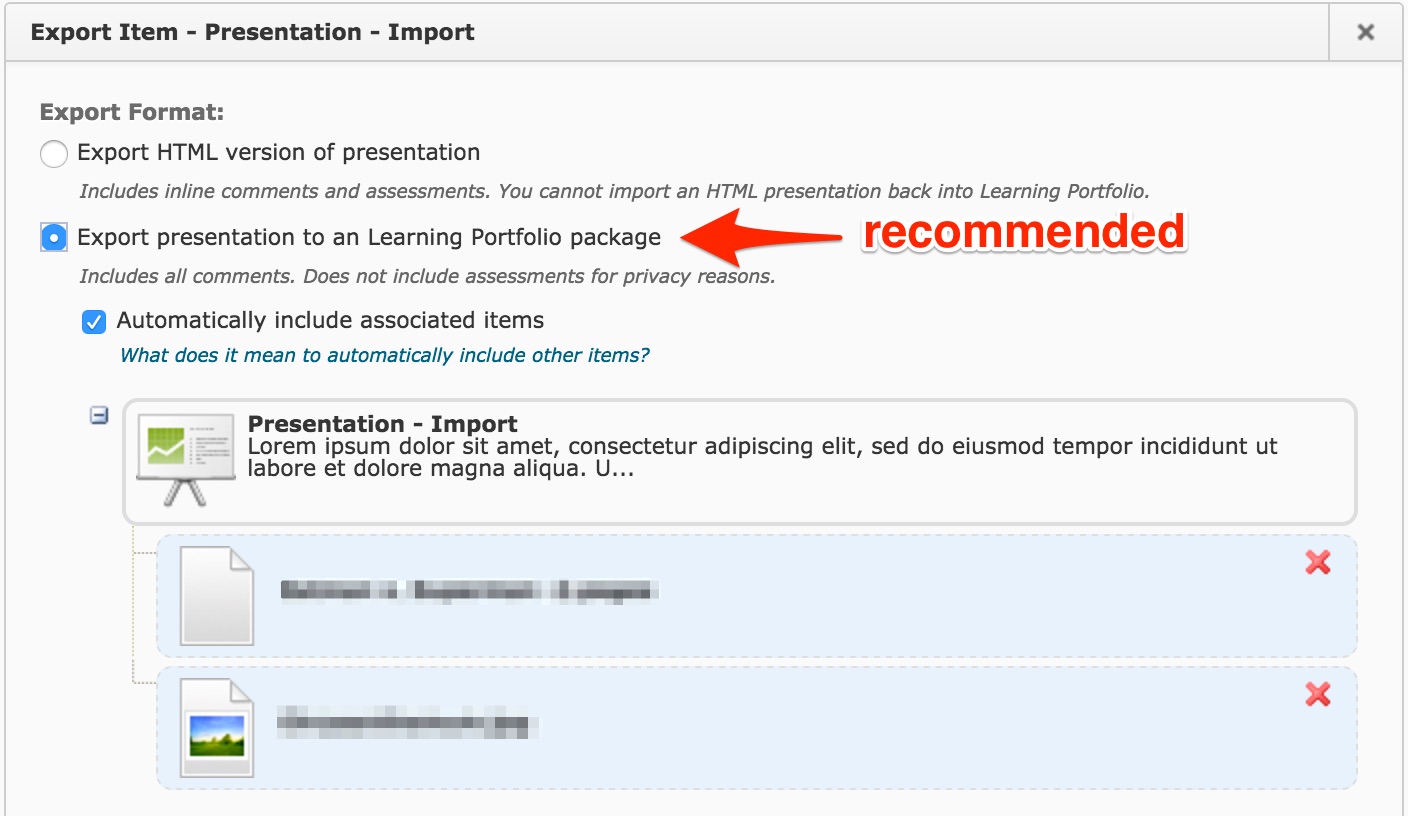The height and width of the screenshot is (816, 1408).
Task: Select Export HTML version radio button
Action: pos(54,153)
